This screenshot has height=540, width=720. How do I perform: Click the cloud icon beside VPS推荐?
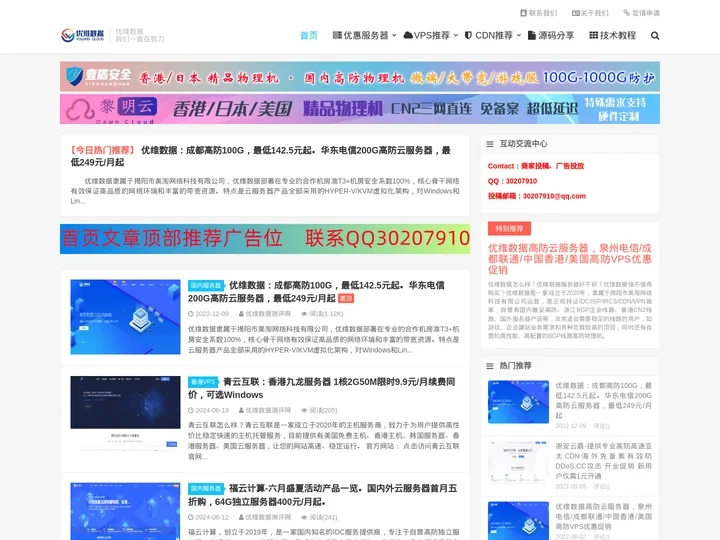click(408, 35)
